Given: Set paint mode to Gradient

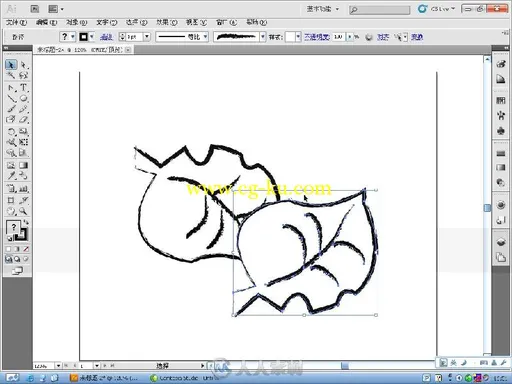Looking at the screenshot, I should point(17,249).
